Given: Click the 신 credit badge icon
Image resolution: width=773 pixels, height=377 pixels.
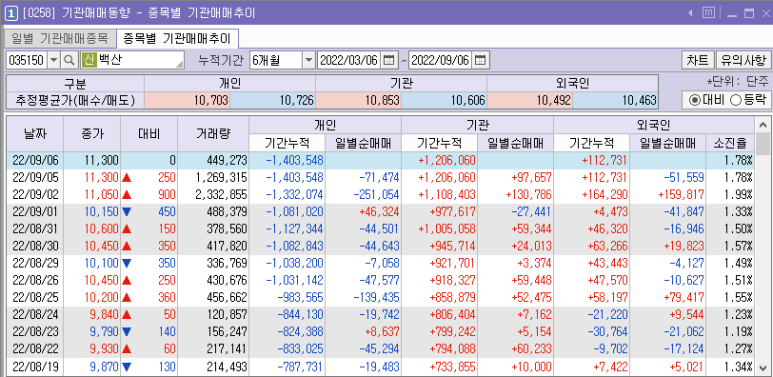Looking at the screenshot, I should (89, 61).
